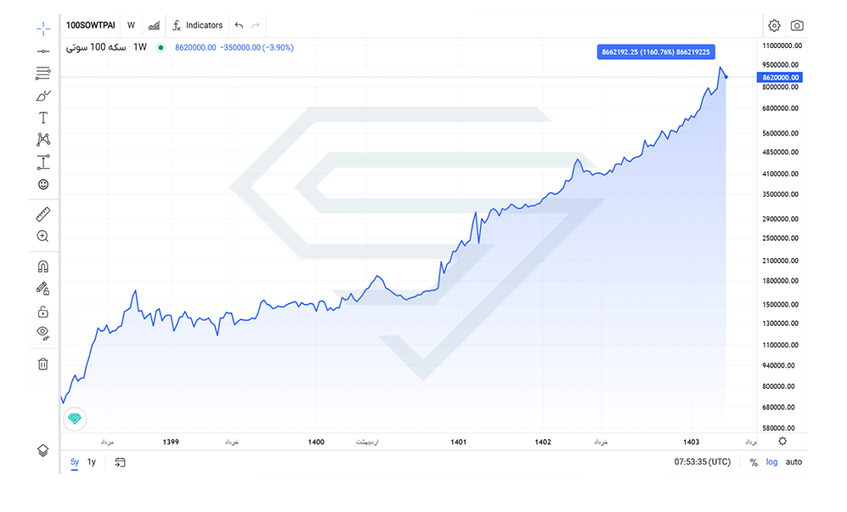This screenshot has width=847, height=512.
Task: Switch to the 1y time range
Action: (91, 462)
